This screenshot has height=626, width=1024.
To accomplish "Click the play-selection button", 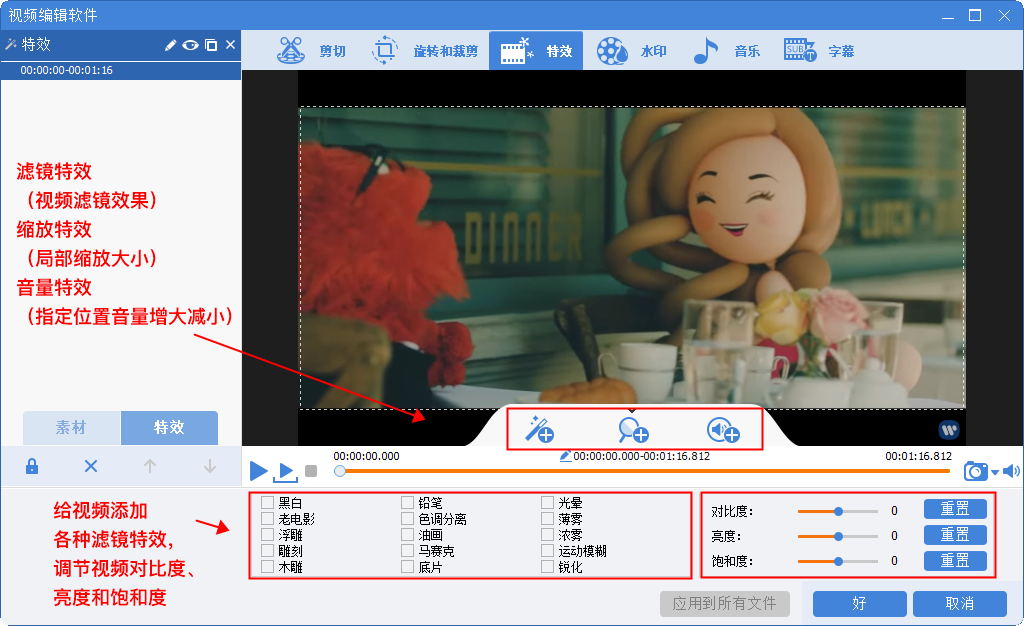I will 285,471.
